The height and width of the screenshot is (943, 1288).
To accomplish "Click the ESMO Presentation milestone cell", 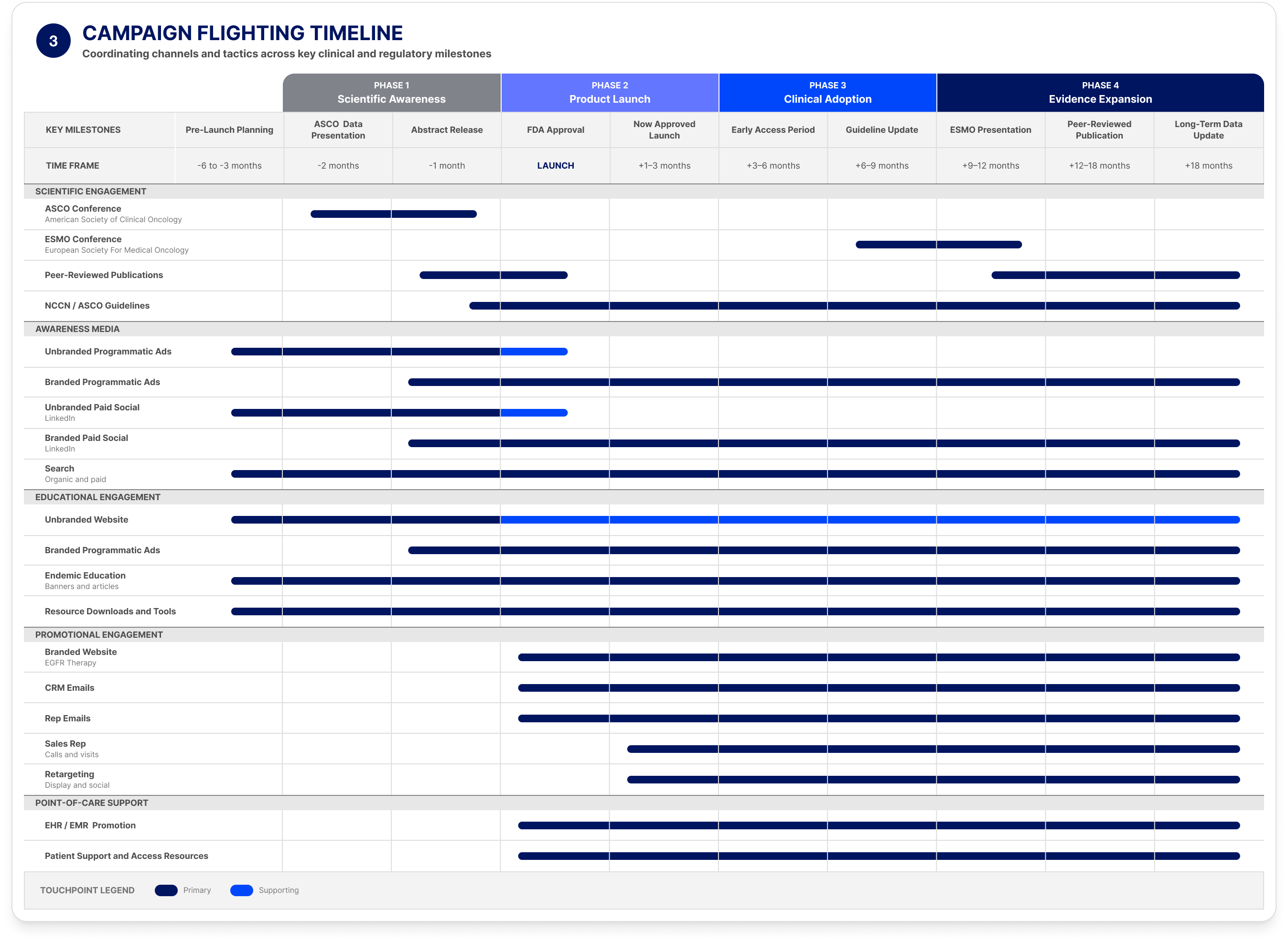I will coord(990,129).
